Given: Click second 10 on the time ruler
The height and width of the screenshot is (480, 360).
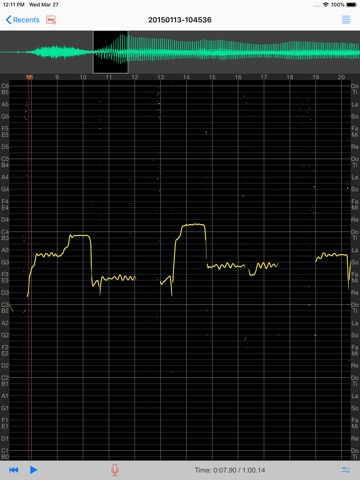Looking at the screenshot, I should [83, 77].
